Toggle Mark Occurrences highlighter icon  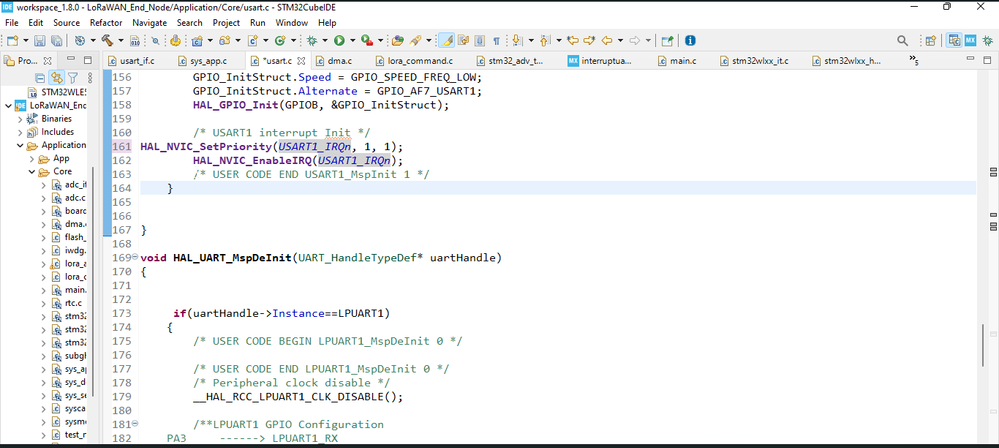[x=447, y=41]
